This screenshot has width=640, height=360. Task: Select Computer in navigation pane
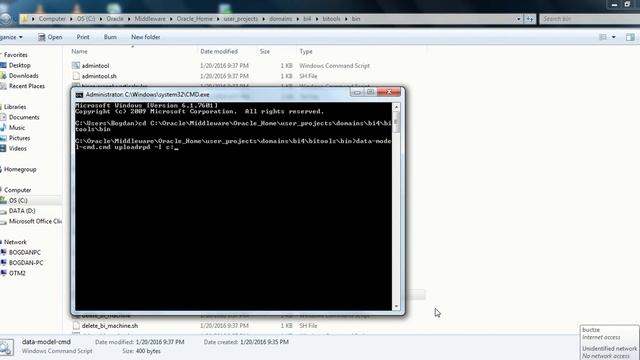click(x=17, y=190)
